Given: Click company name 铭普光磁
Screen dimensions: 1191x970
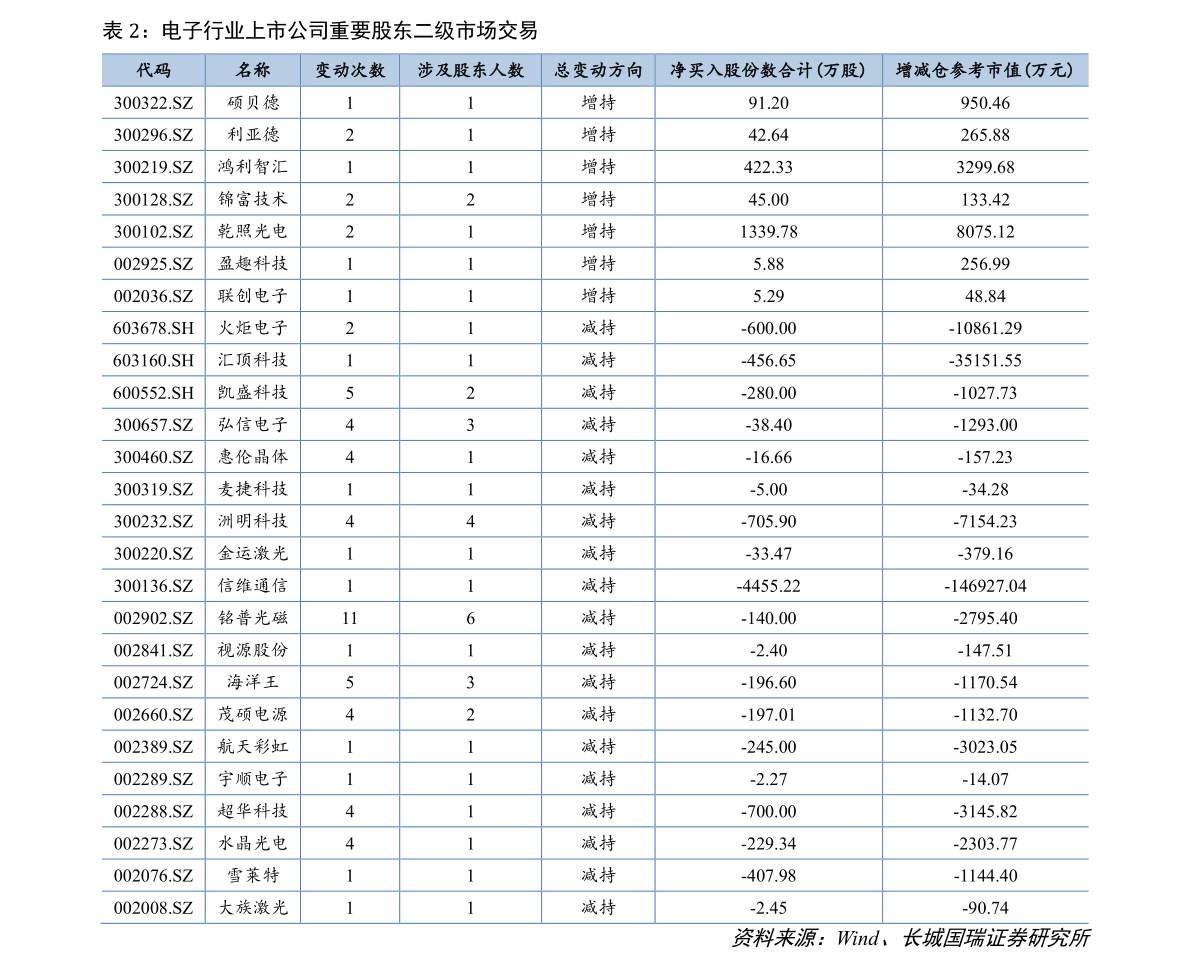Looking at the screenshot, I should (253, 618).
